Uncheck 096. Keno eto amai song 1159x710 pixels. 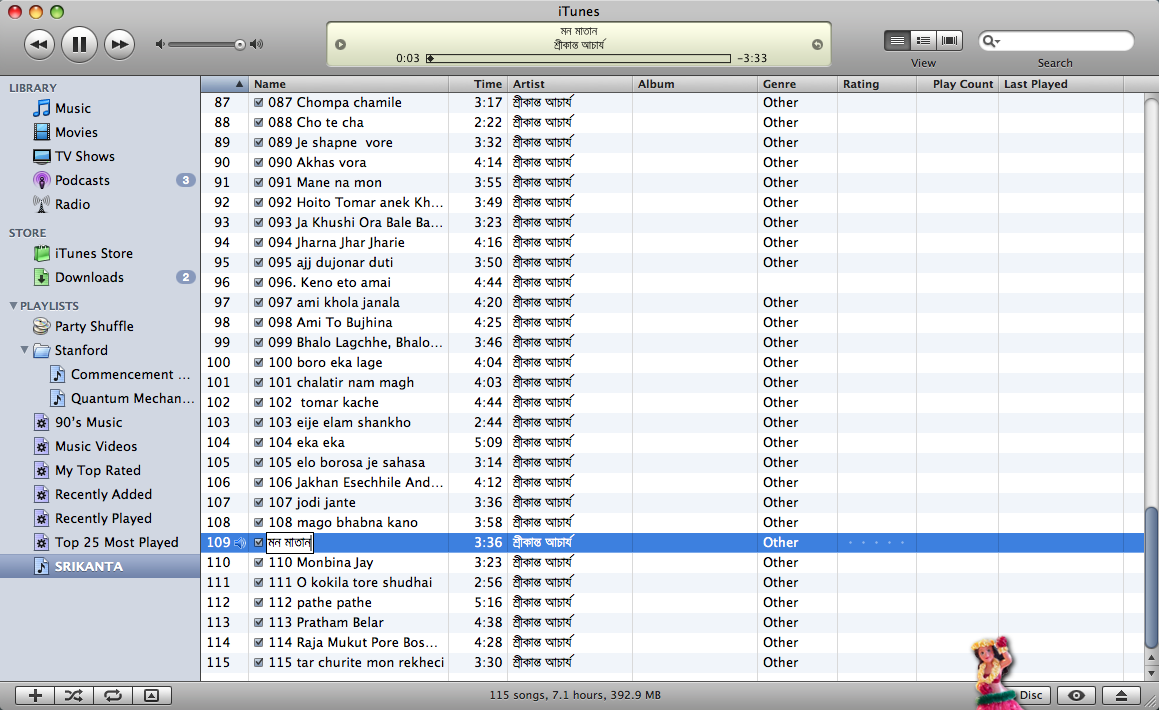pos(259,282)
